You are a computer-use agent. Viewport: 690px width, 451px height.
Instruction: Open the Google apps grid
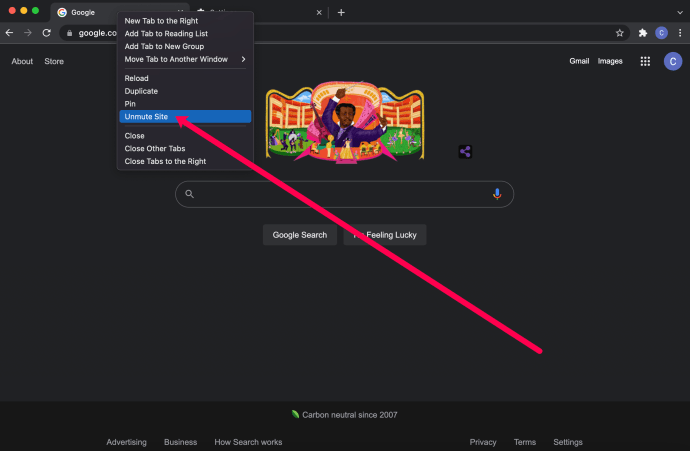click(645, 61)
